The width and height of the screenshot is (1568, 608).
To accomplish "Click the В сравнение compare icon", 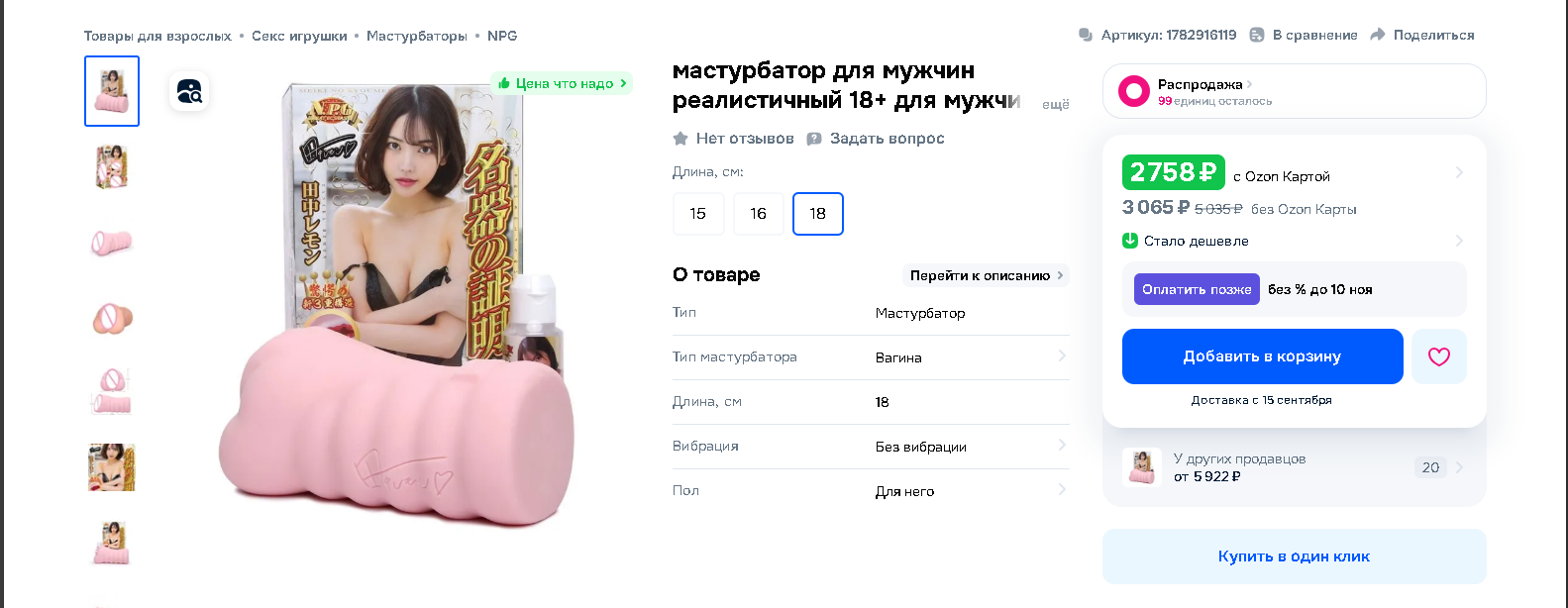I will (1257, 35).
